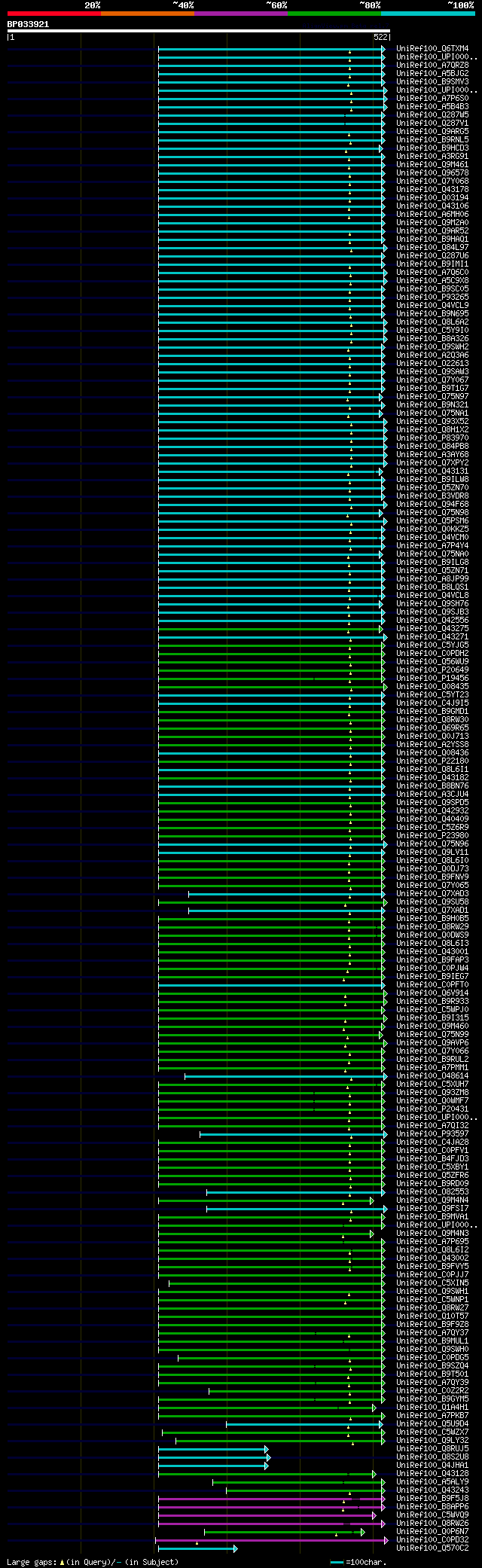
Task: Click the cyan ~100% identity legend segment
Action: click(428, 14)
